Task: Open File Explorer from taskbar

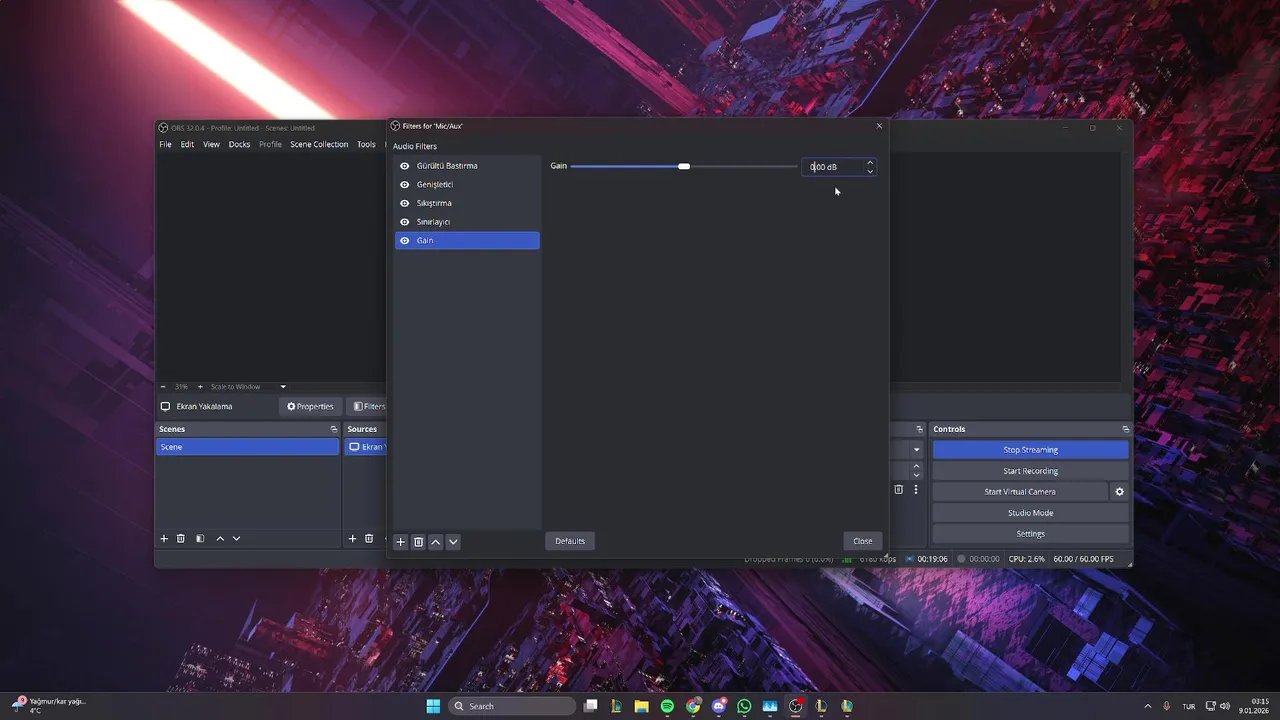Action: (641, 706)
